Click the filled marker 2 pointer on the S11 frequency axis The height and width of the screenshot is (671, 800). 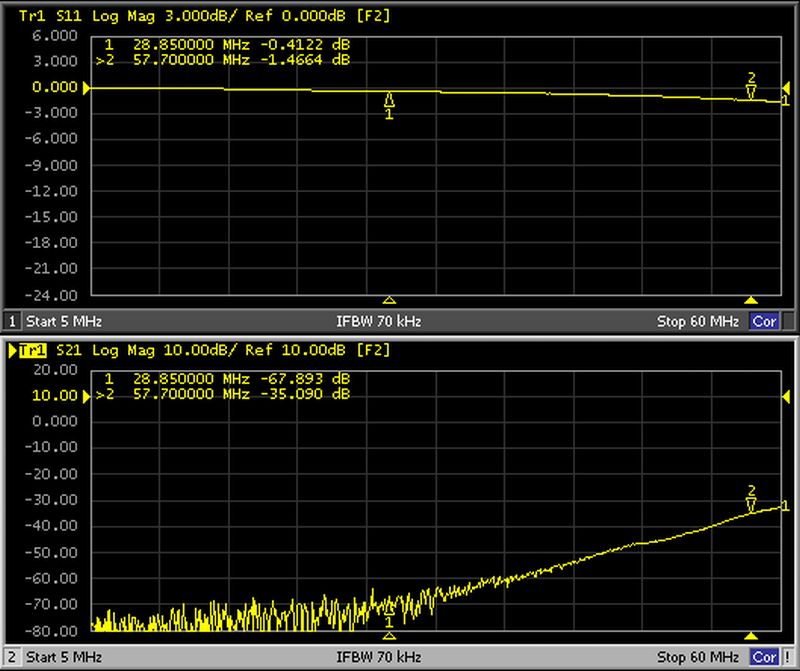pyautogui.click(x=750, y=300)
